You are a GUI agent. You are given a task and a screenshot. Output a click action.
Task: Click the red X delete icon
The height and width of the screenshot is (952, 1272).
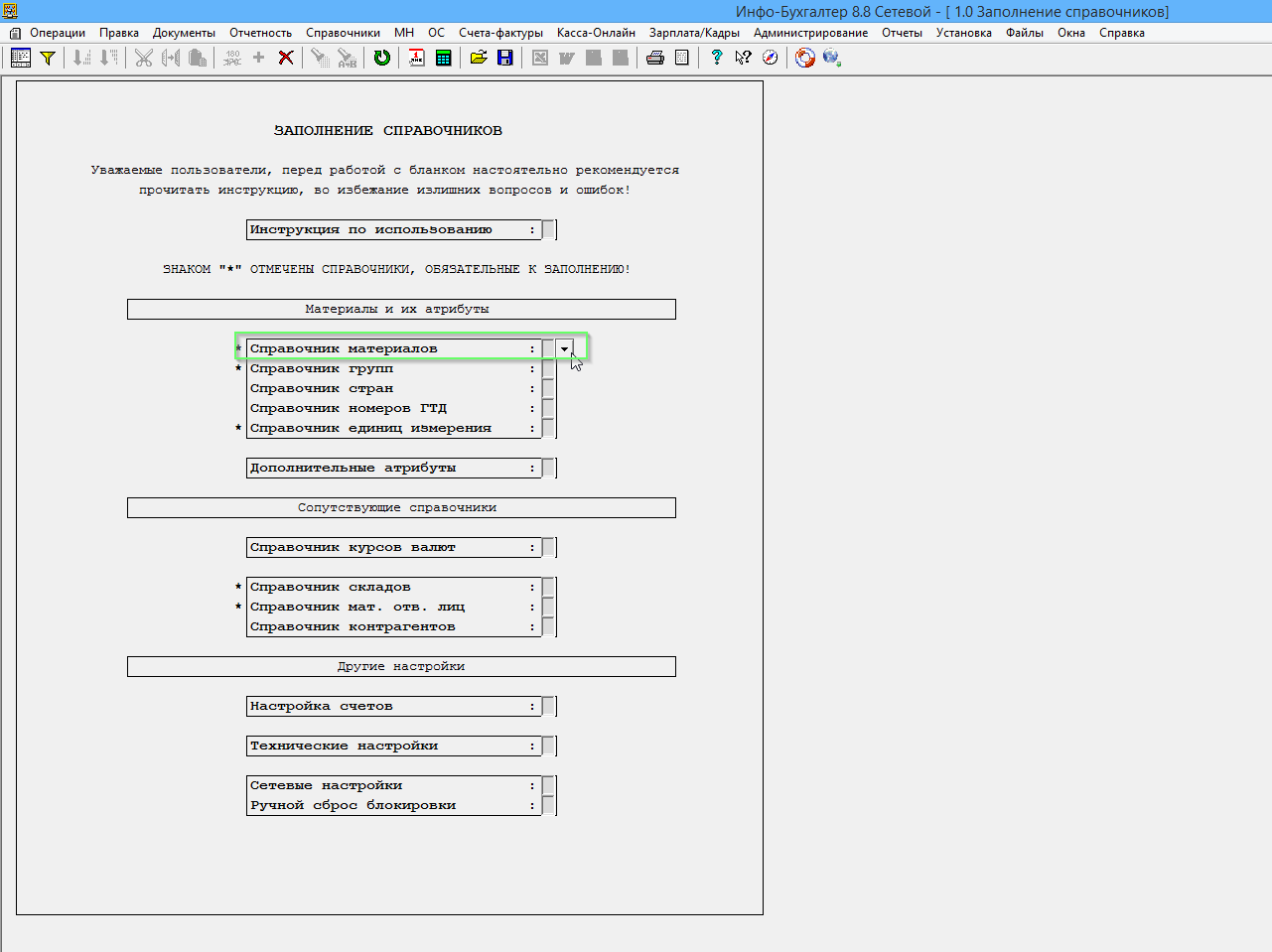pyautogui.click(x=286, y=58)
